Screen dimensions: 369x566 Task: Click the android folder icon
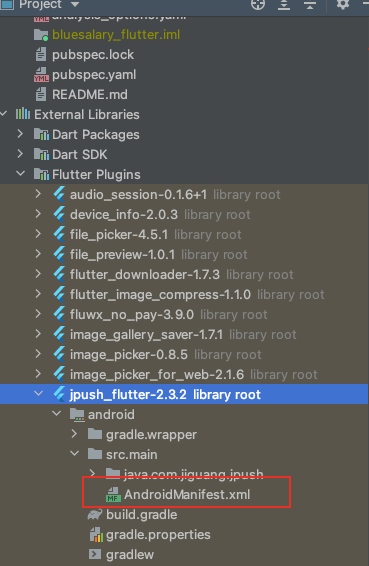click(x=77, y=414)
